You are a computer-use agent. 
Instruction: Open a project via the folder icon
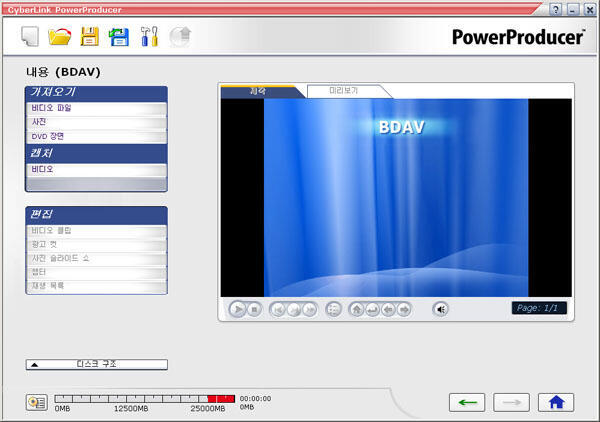click(60, 37)
